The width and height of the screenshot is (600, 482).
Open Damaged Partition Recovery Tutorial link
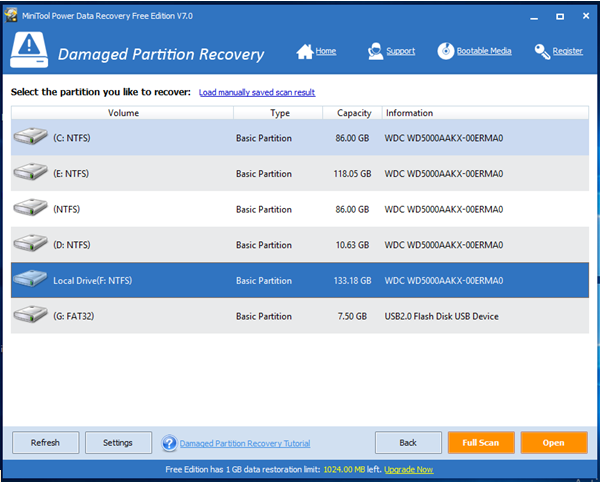point(245,443)
